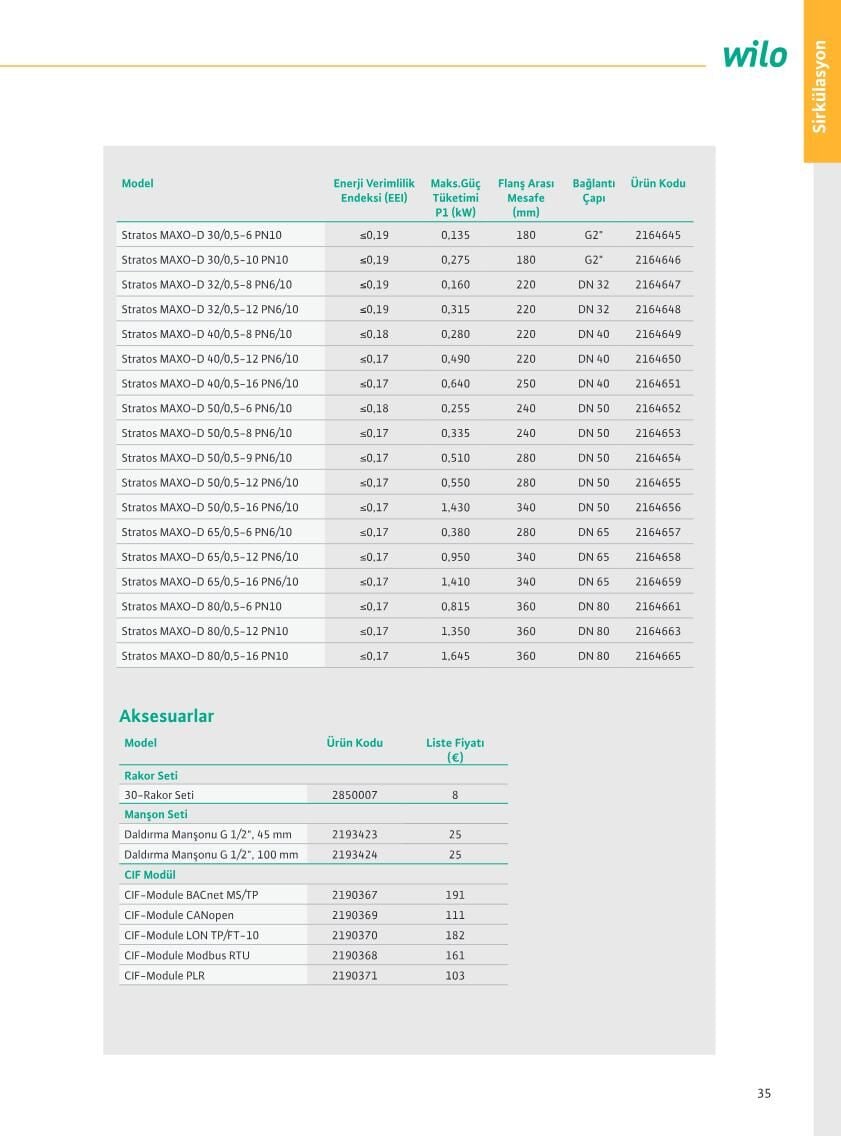The height and width of the screenshot is (1136, 841).
Task: Click the Bağlantı Çapı column header
Action: 593,191
